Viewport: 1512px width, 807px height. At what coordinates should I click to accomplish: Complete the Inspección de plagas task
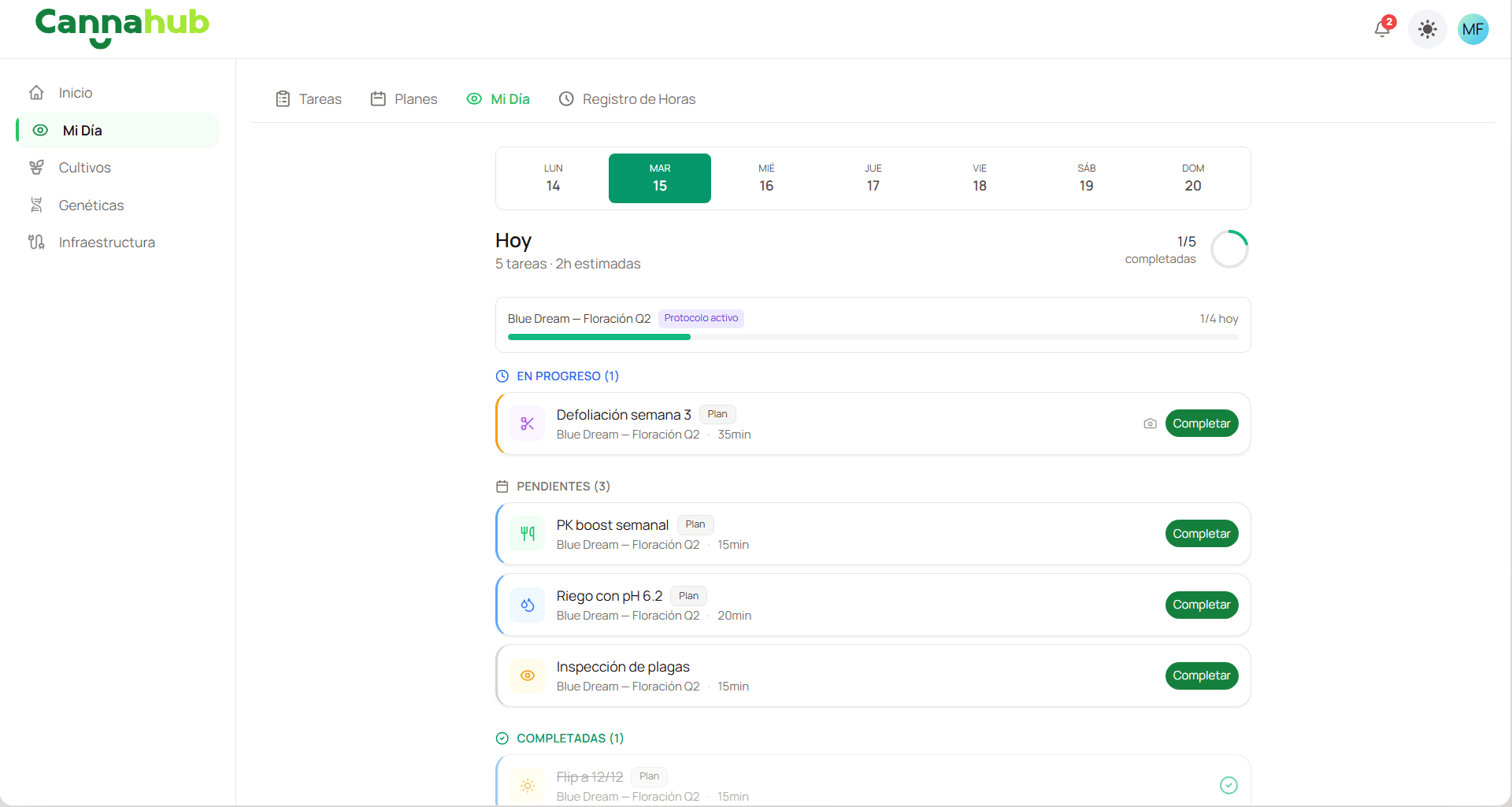click(1202, 676)
